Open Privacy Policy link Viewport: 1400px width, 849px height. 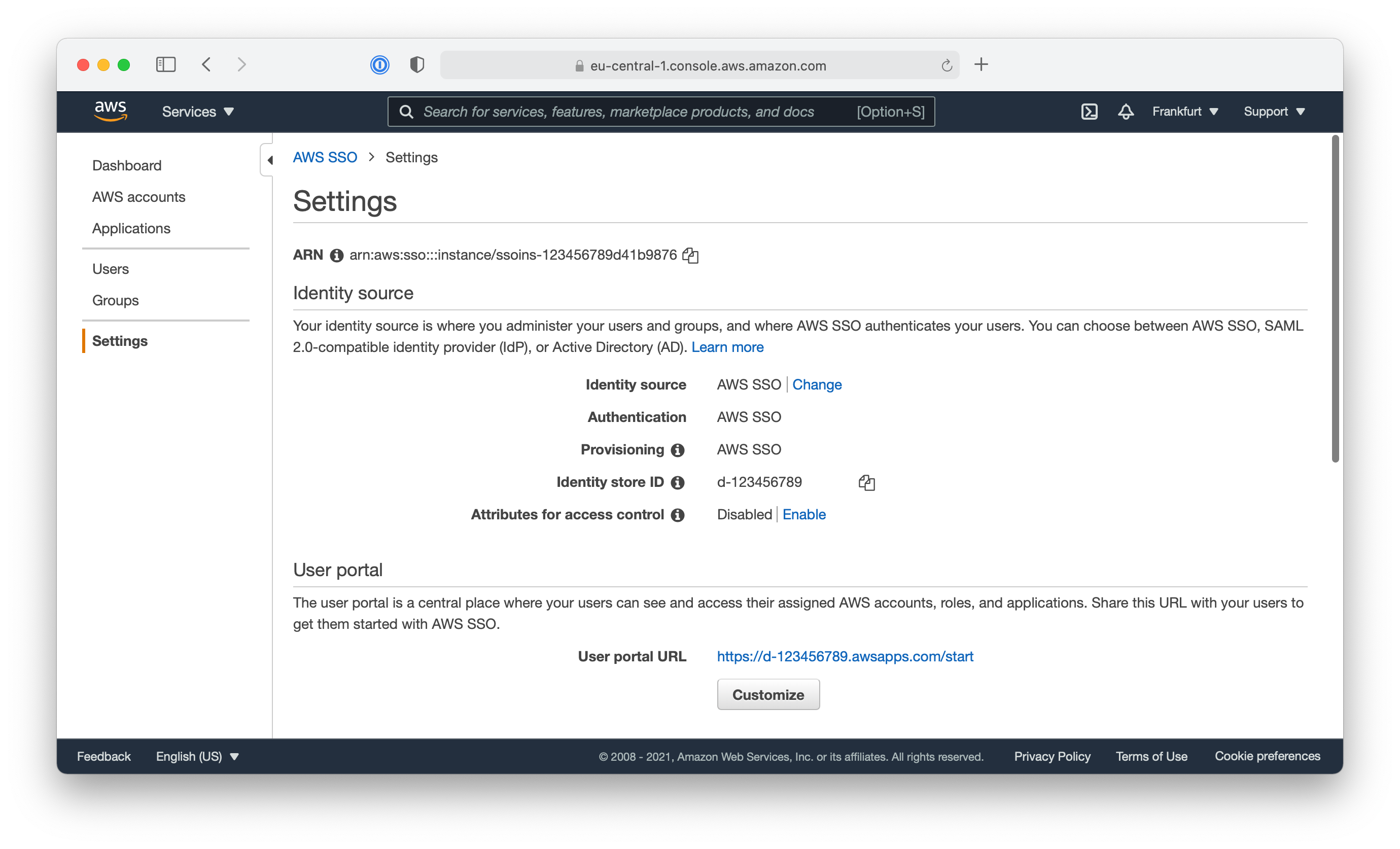1052,756
